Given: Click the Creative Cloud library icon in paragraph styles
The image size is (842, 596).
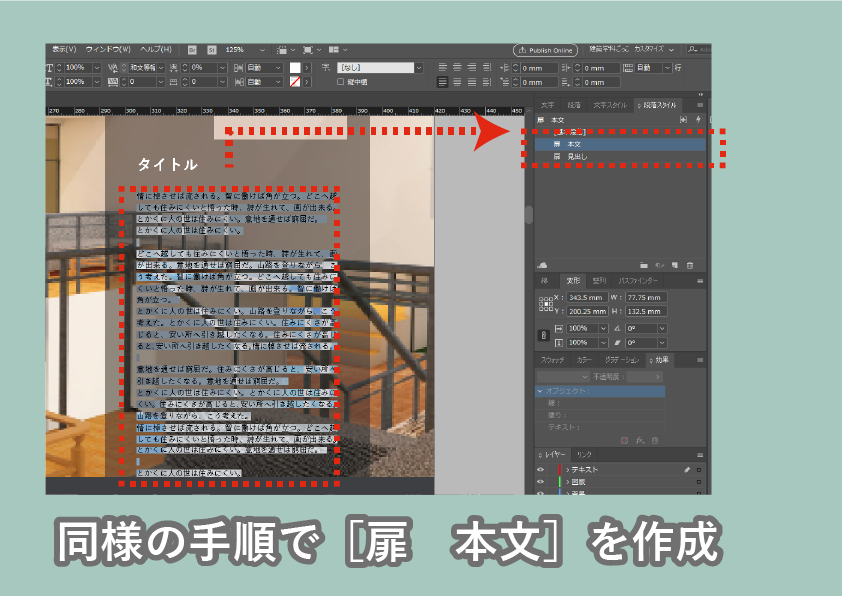Looking at the screenshot, I should (542, 265).
